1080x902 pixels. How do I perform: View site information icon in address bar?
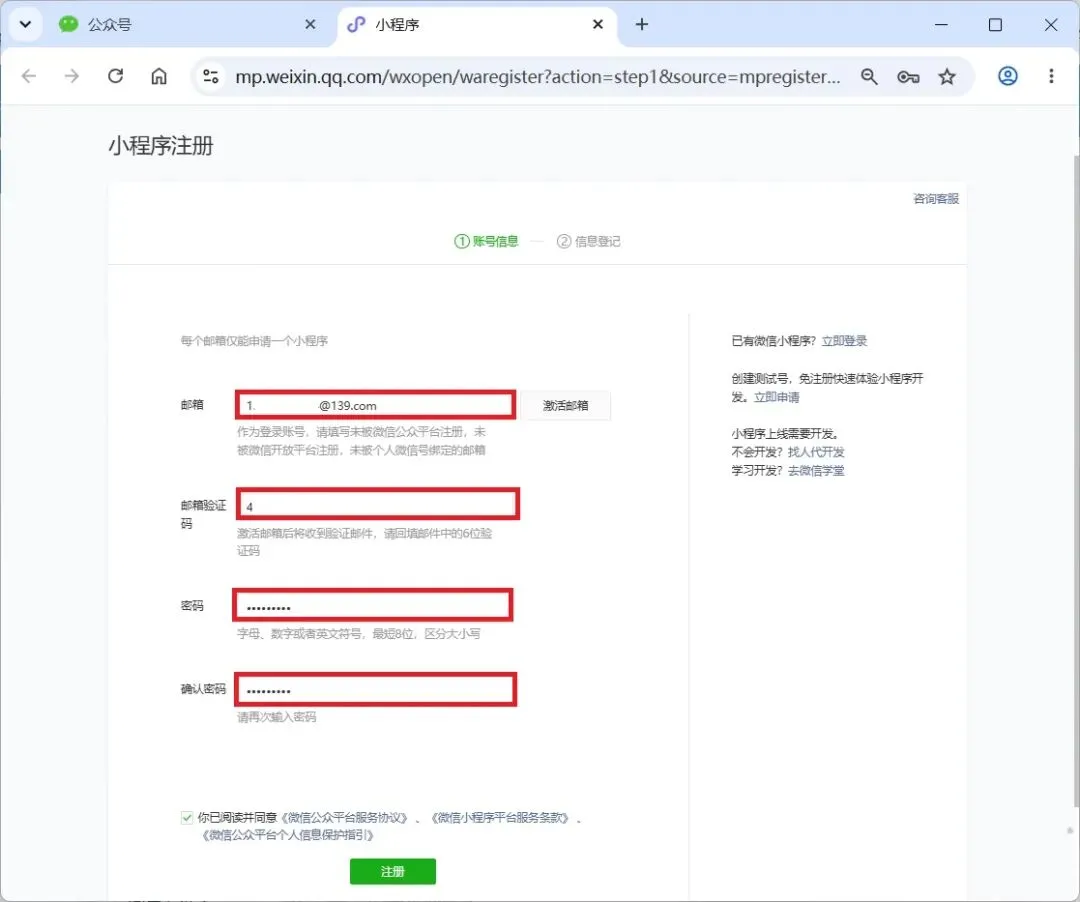(211, 76)
